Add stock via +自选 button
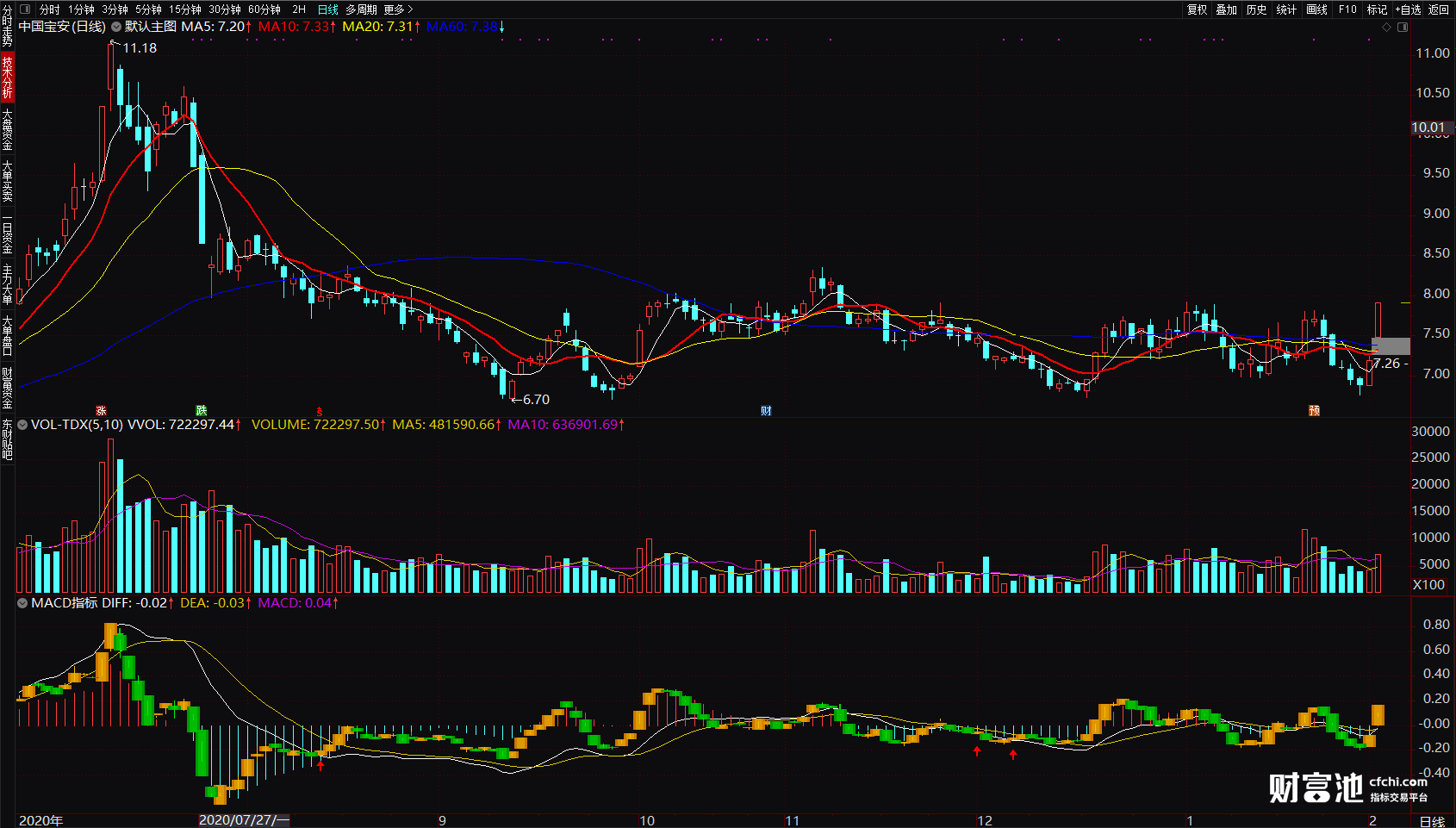 pyautogui.click(x=1408, y=9)
